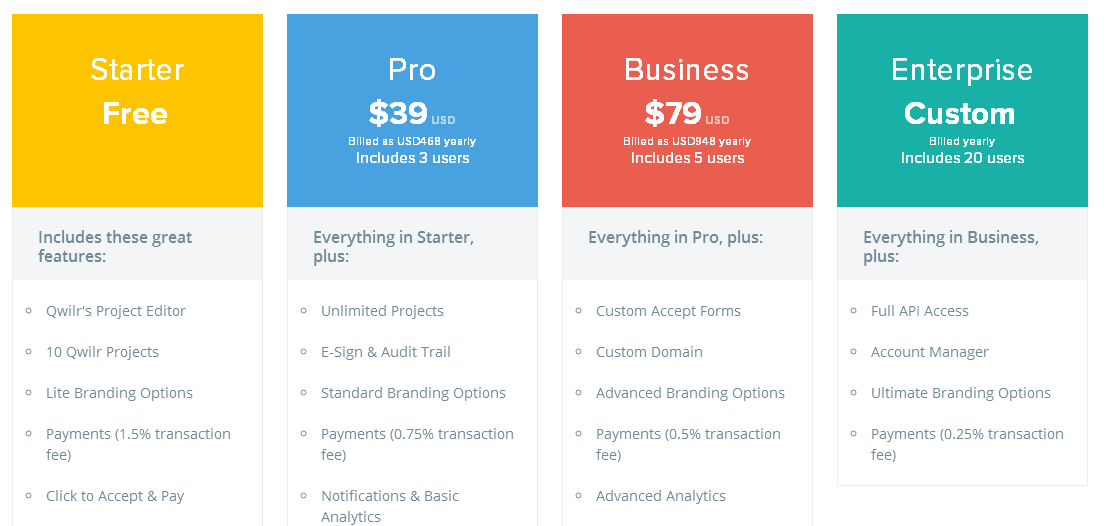The image size is (1110, 526).
Task: Choose the blue Pro $39 plan header
Action: tap(412, 110)
